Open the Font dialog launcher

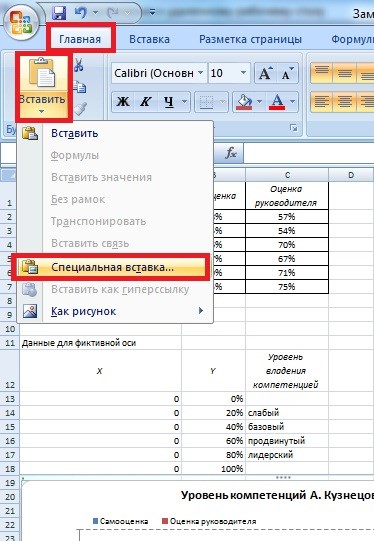pyautogui.click(x=294, y=128)
